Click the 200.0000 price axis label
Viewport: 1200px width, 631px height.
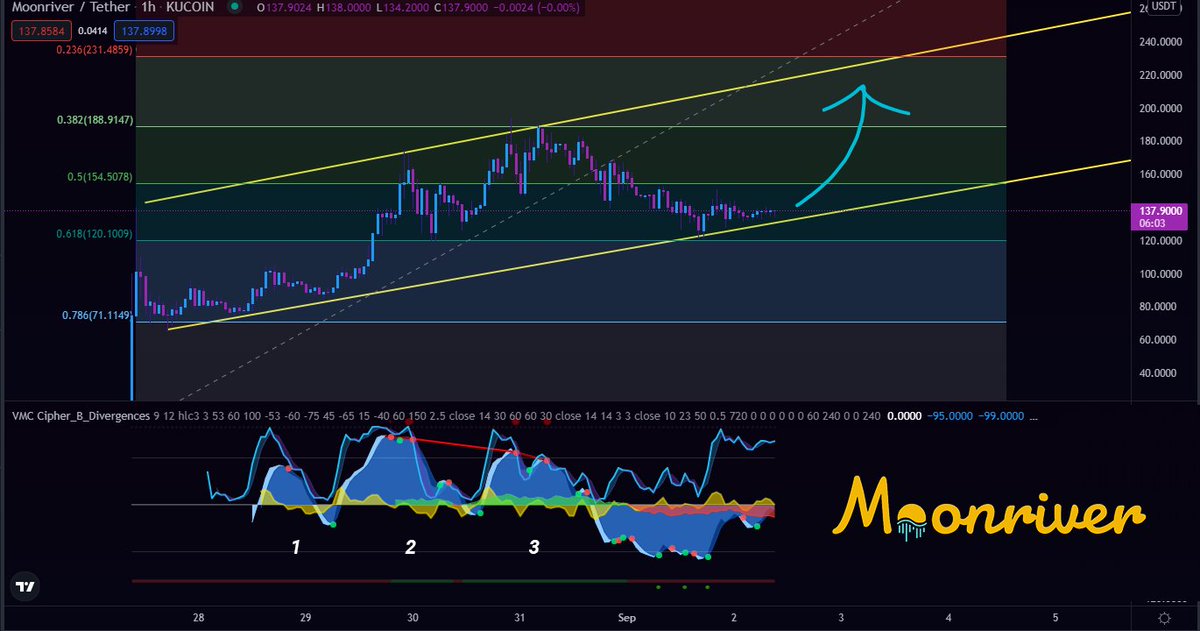coord(1160,108)
